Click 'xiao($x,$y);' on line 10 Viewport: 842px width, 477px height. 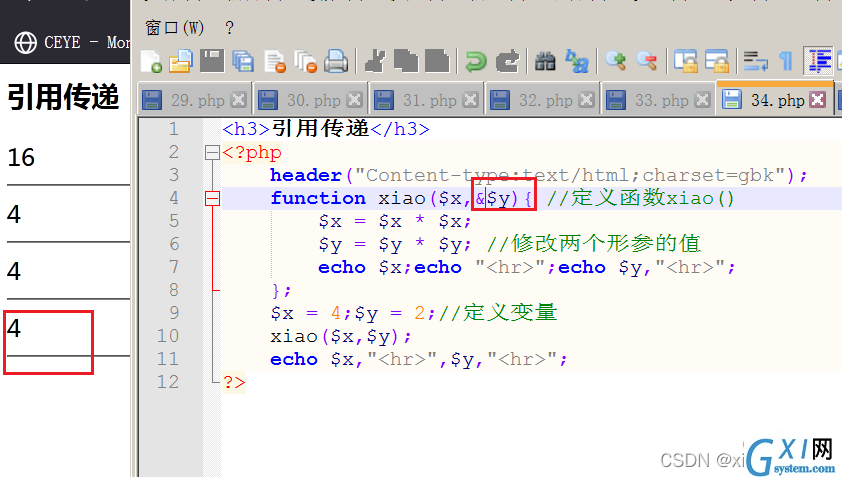coord(340,336)
